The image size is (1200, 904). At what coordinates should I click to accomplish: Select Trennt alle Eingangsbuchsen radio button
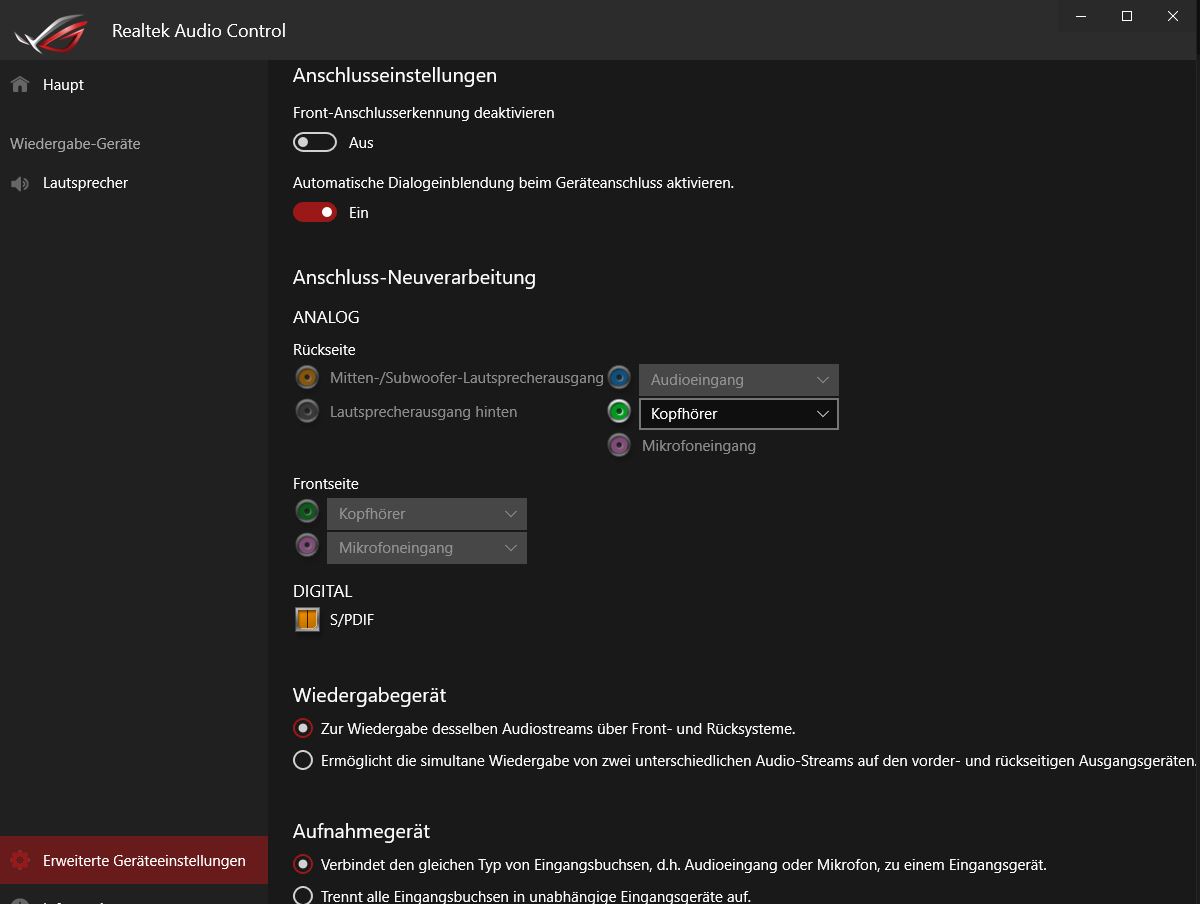tap(303, 896)
